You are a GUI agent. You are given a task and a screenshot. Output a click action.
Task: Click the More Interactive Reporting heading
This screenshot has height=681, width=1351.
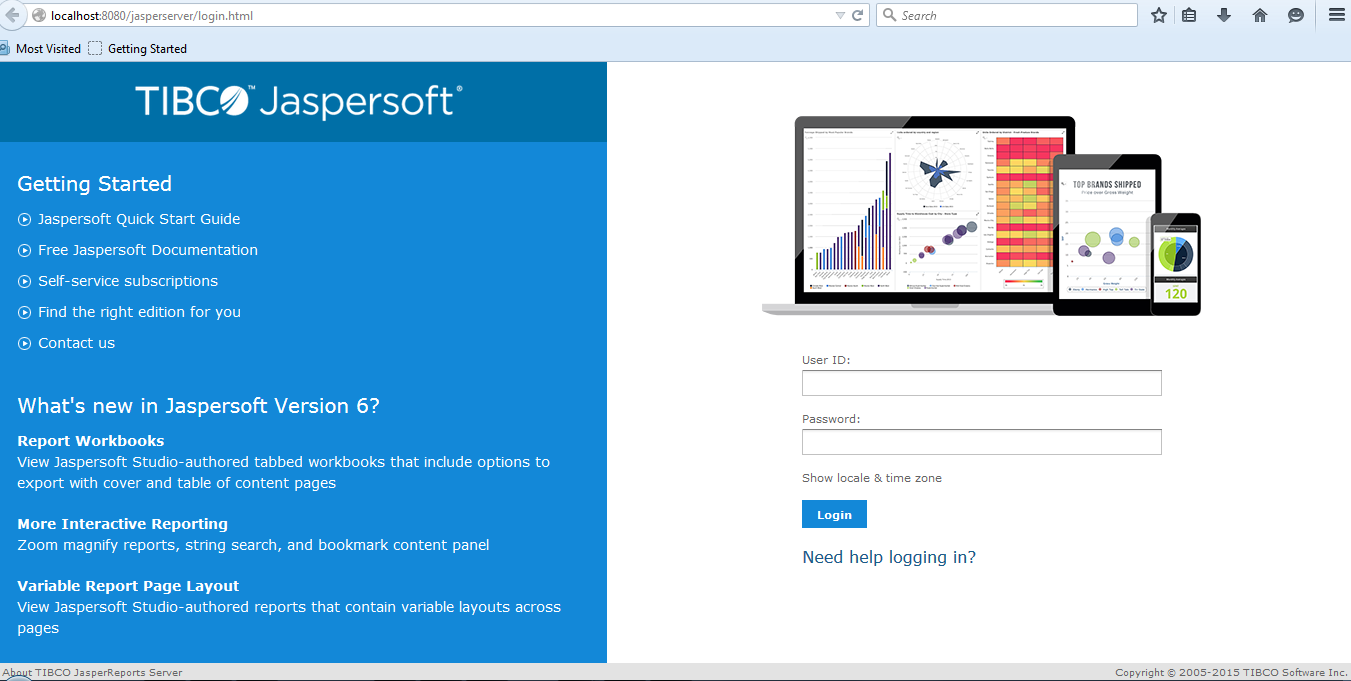(x=123, y=524)
